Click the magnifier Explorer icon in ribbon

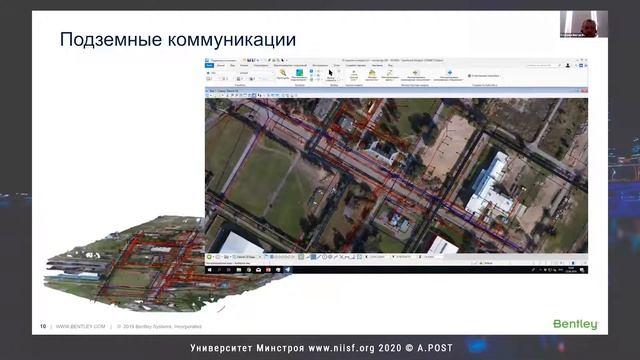[x=282, y=73]
